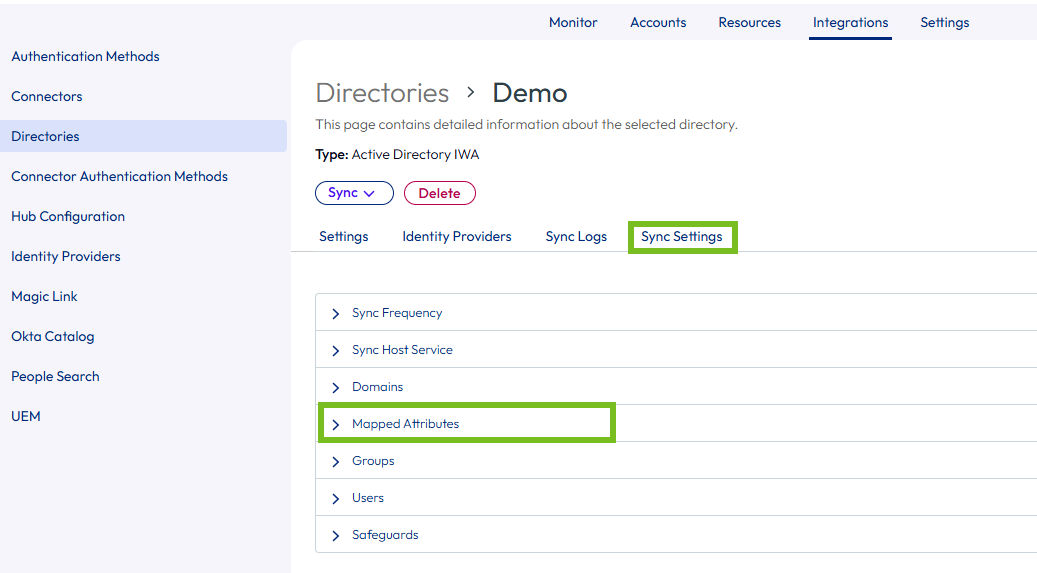
Task: Expand the Users section chevron
Action: pos(335,499)
